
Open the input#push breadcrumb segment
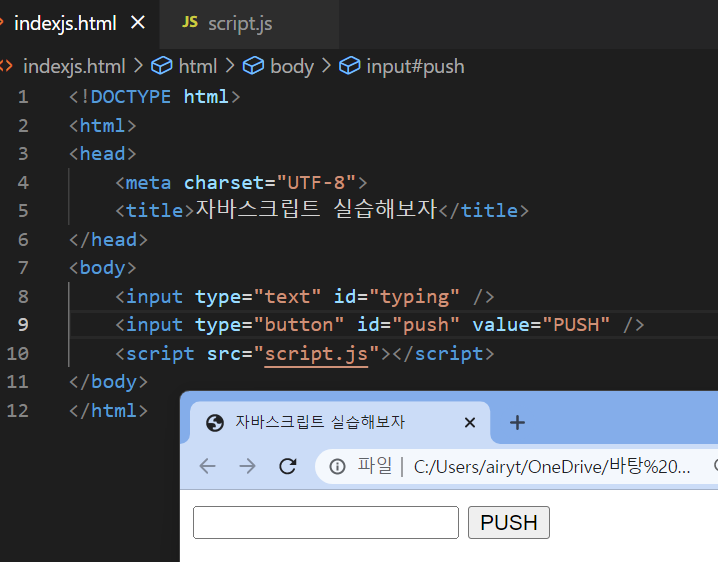pyautogui.click(x=415, y=67)
